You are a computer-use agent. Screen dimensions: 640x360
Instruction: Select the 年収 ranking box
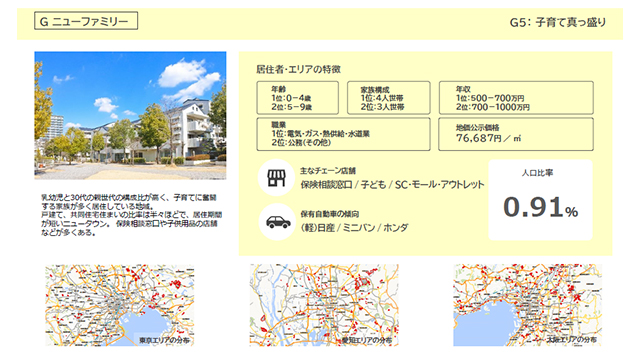coord(516,98)
